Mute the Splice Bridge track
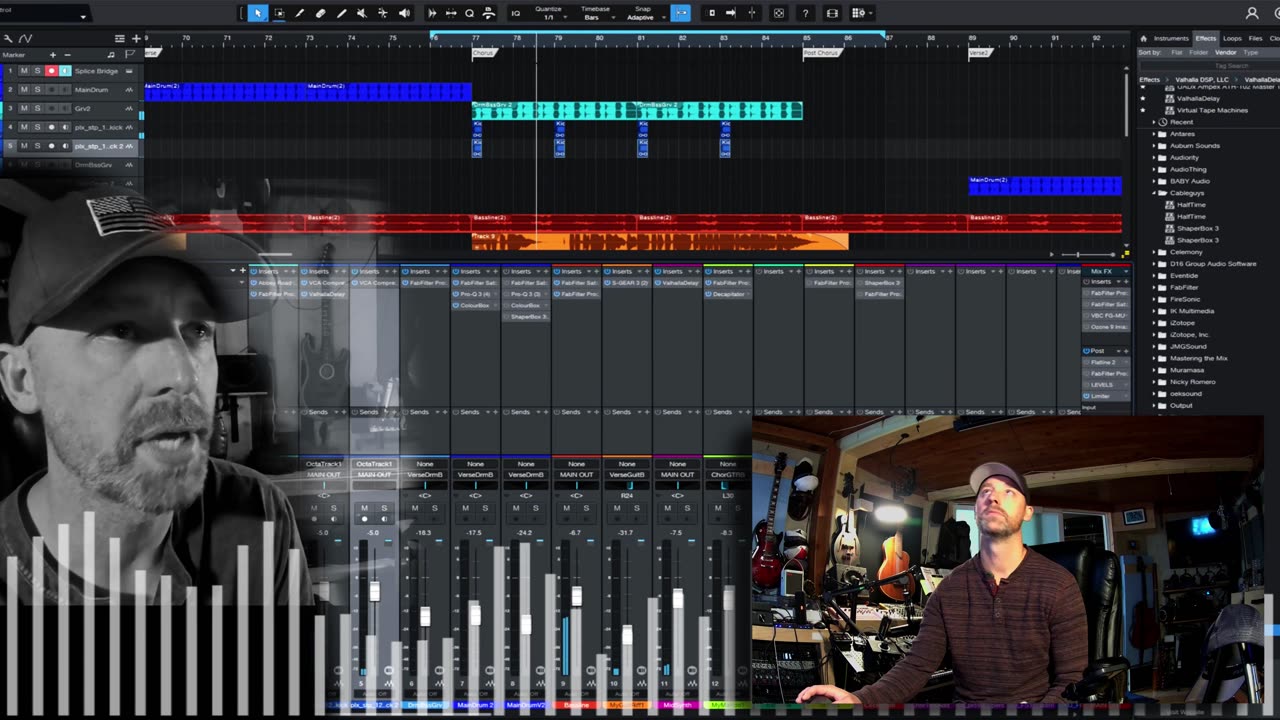This screenshot has height=720, width=1280. (24, 71)
